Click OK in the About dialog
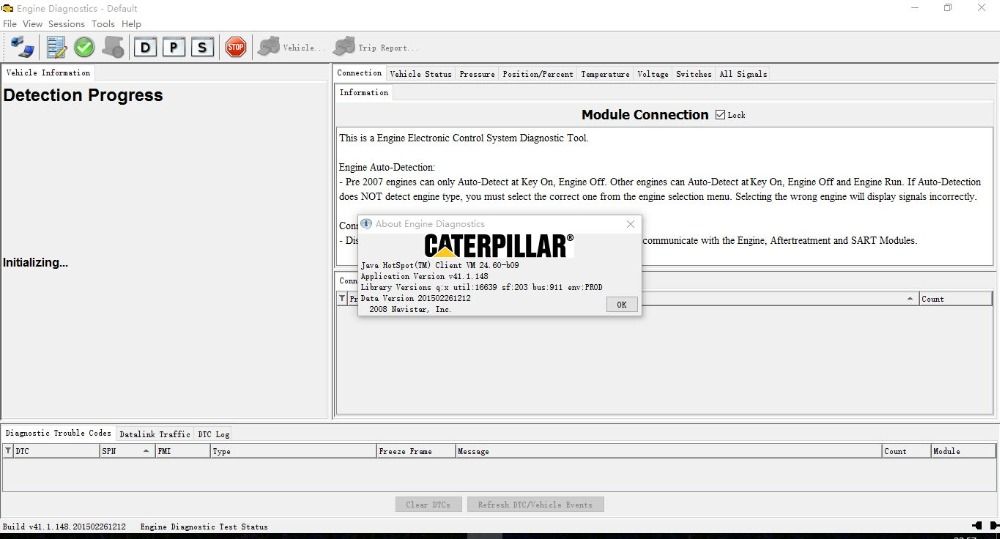1000x539 pixels. 621,305
